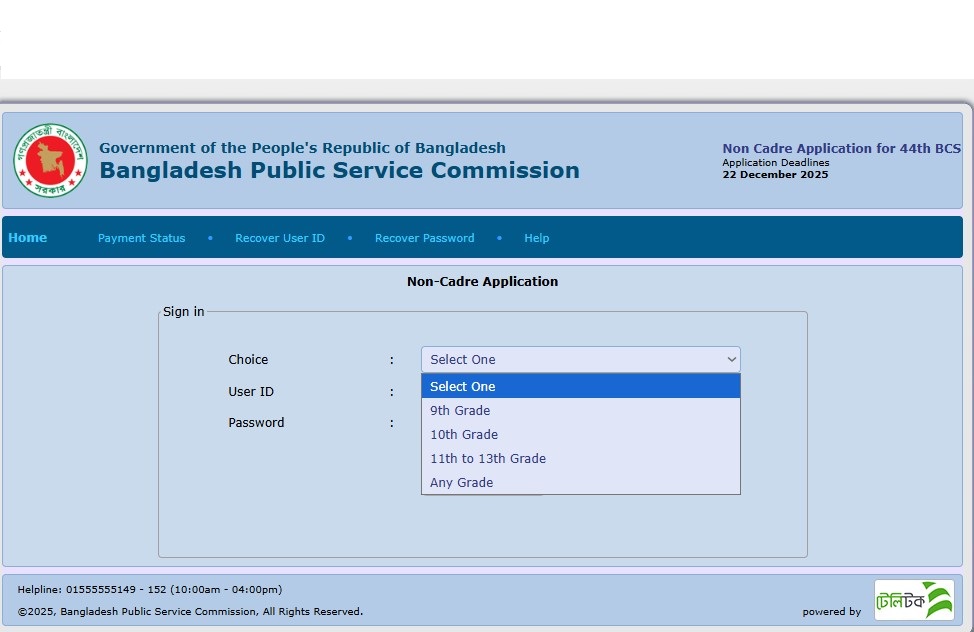This screenshot has height=632, width=974.
Task: Click the Password field label
Action: [256, 423]
